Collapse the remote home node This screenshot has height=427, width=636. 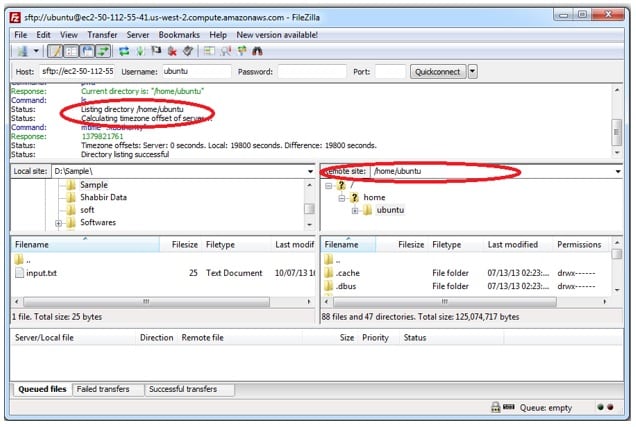tap(342, 198)
